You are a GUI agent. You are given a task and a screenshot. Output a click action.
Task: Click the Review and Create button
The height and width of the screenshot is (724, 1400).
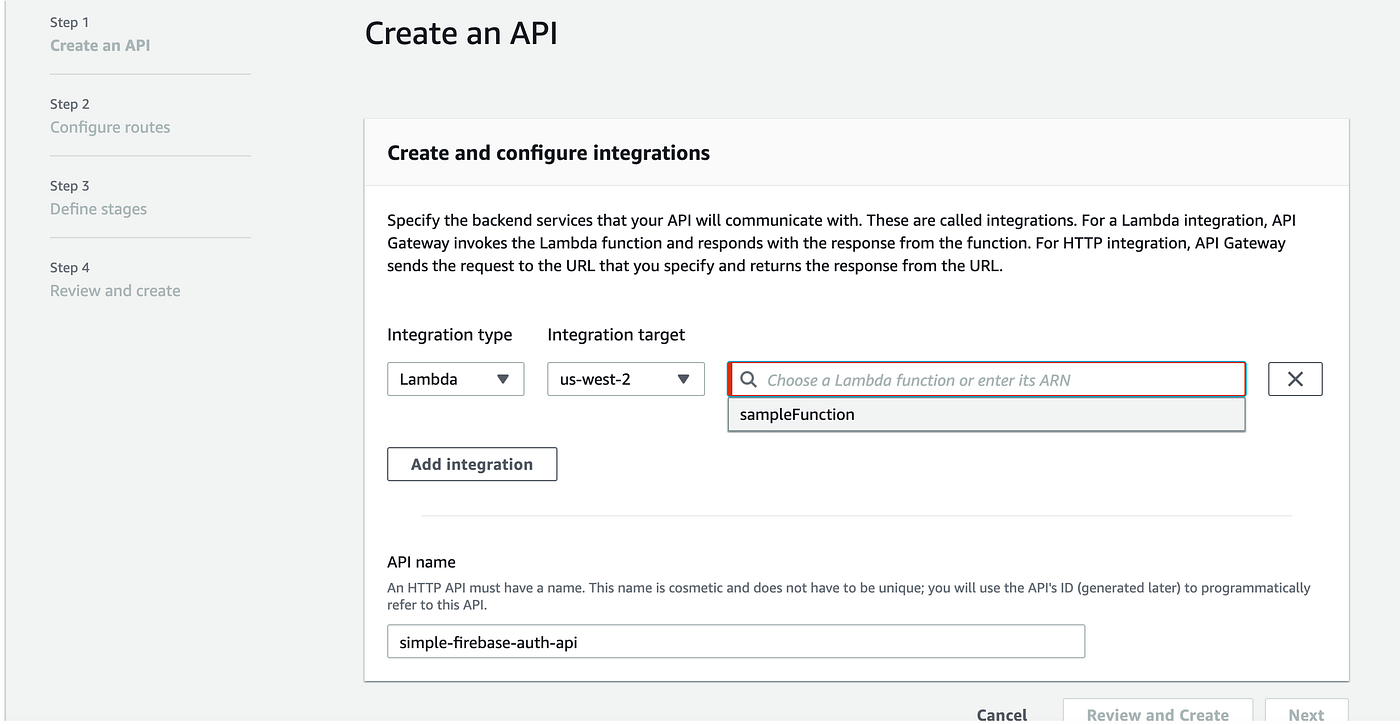coord(1157,713)
